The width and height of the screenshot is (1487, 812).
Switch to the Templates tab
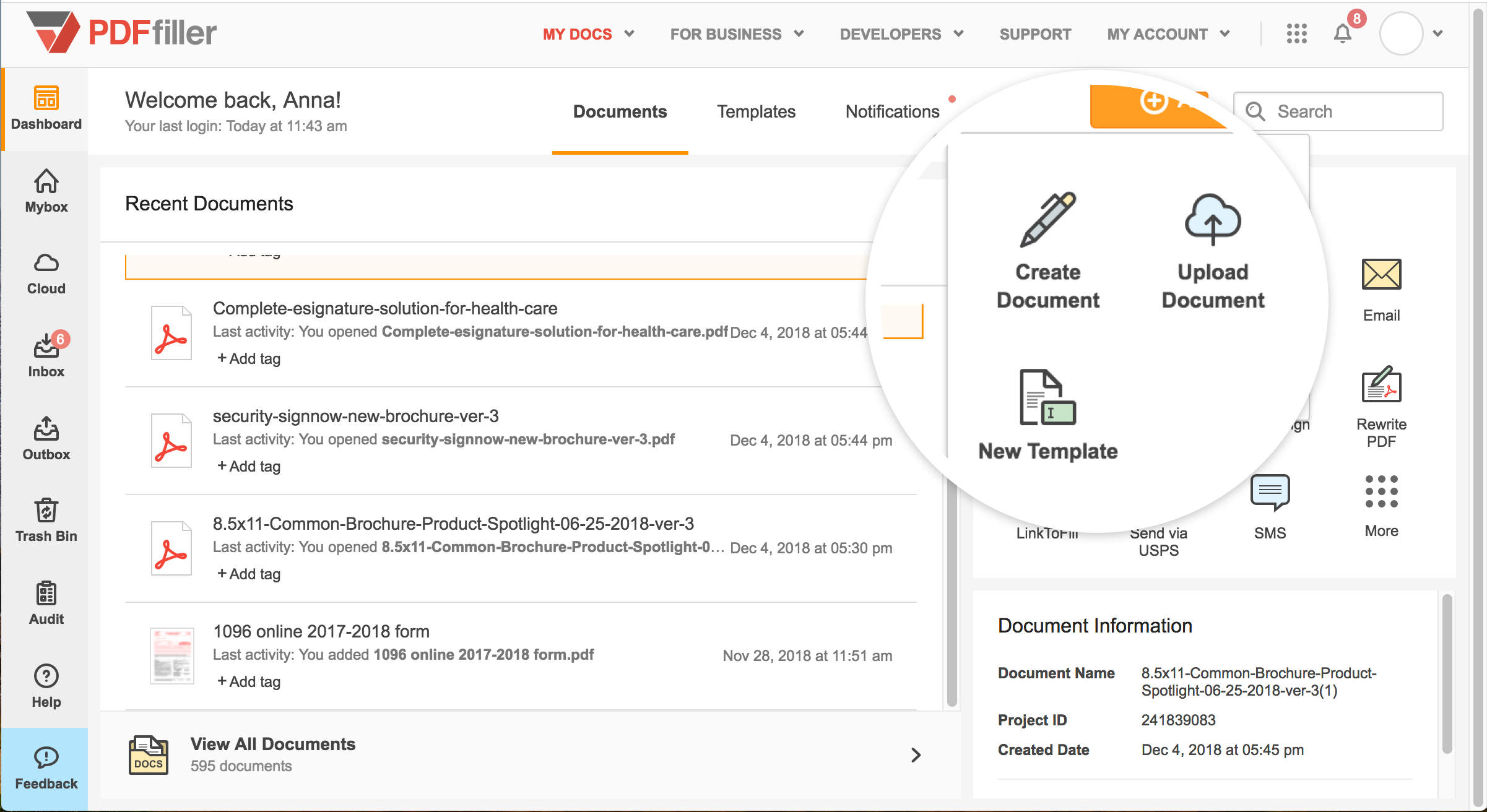coord(756,111)
